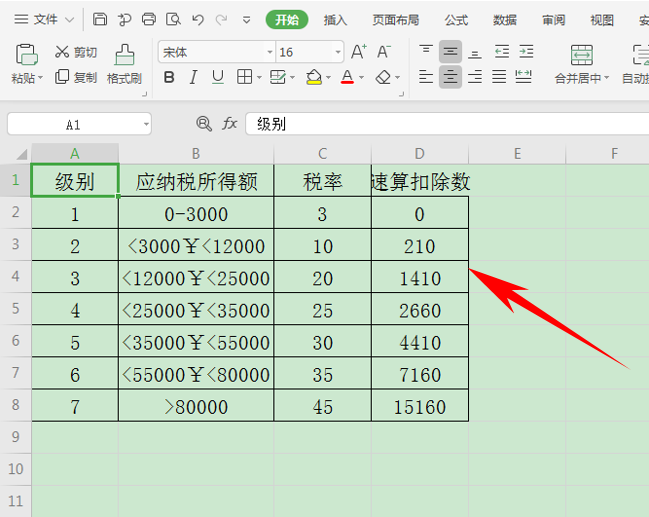Select row header 5
Image resolution: width=649 pixels, height=517 pixels.
coord(16,308)
